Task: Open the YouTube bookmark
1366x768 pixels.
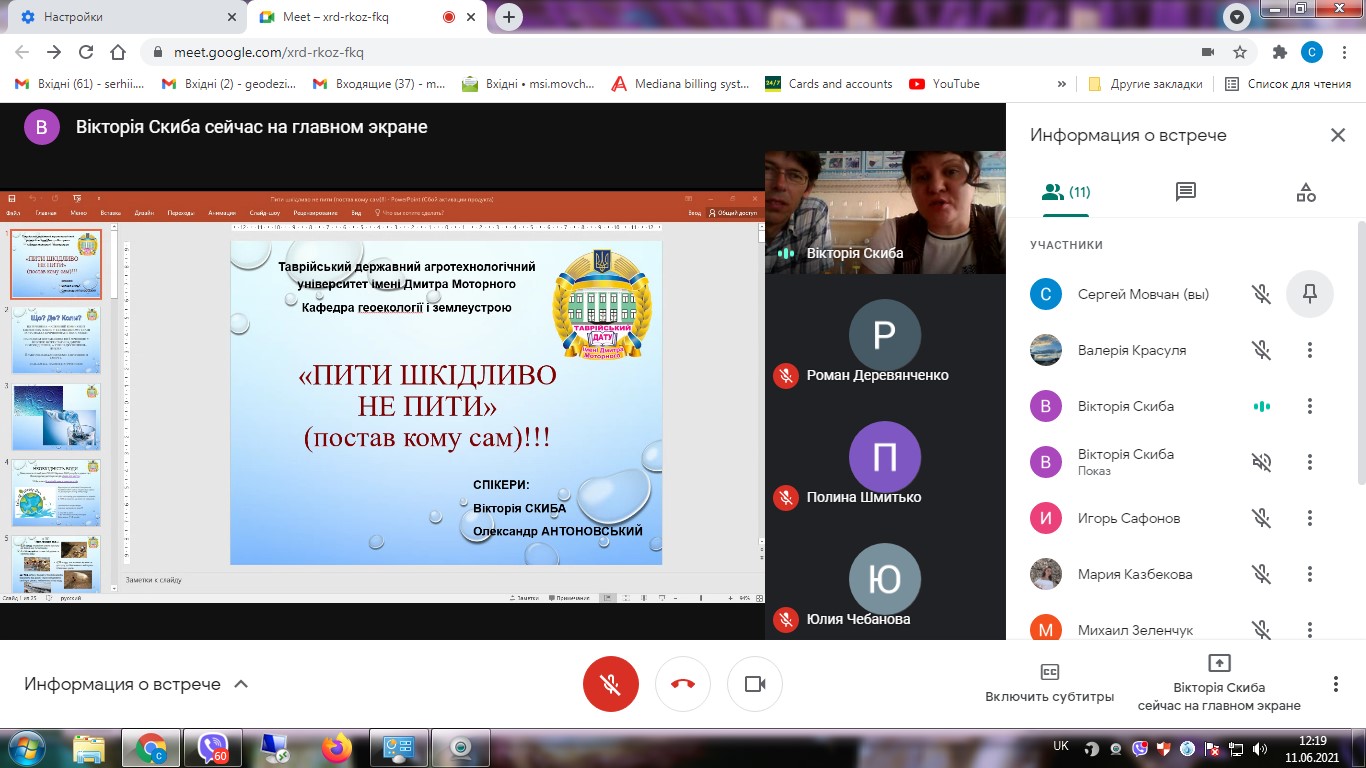Action: click(944, 84)
